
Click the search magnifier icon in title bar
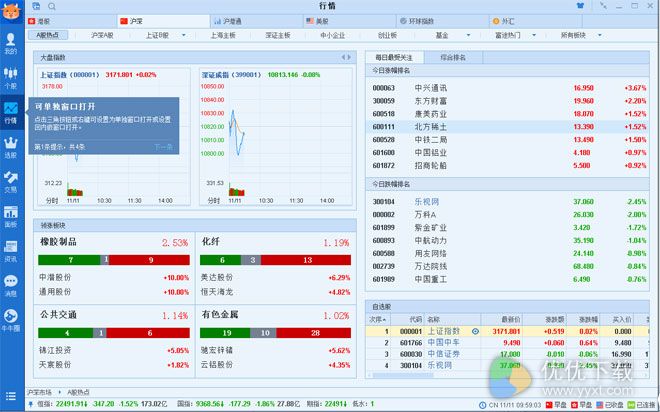click(x=52, y=6)
